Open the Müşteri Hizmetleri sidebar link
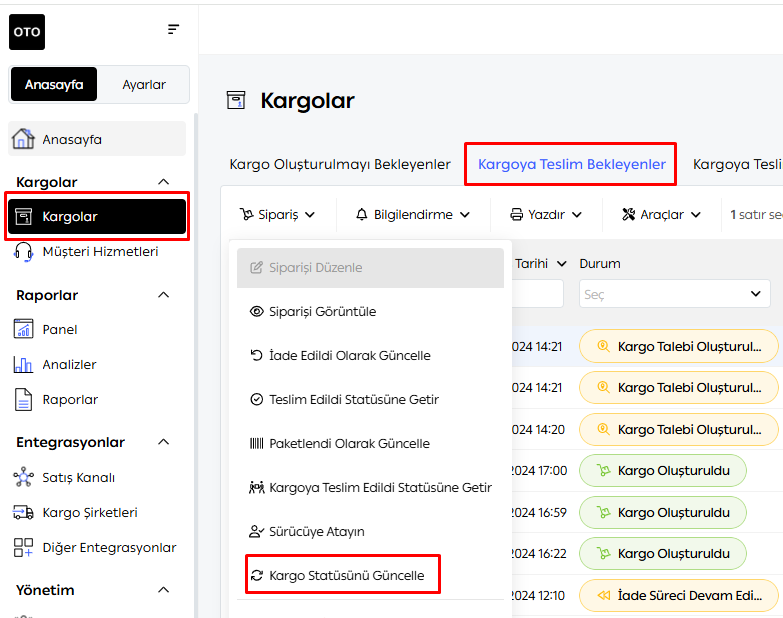Viewport: 783px width, 618px height. (x=97, y=252)
